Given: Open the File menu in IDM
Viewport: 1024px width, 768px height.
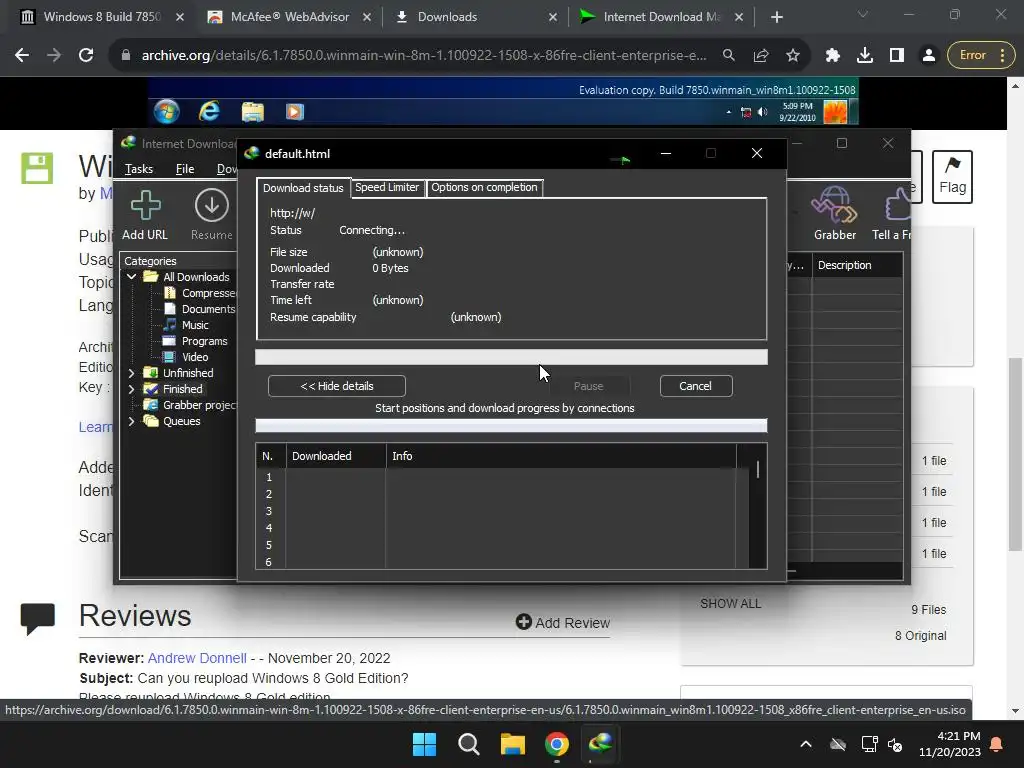Looking at the screenshot, I should click(x=185, y=169).
